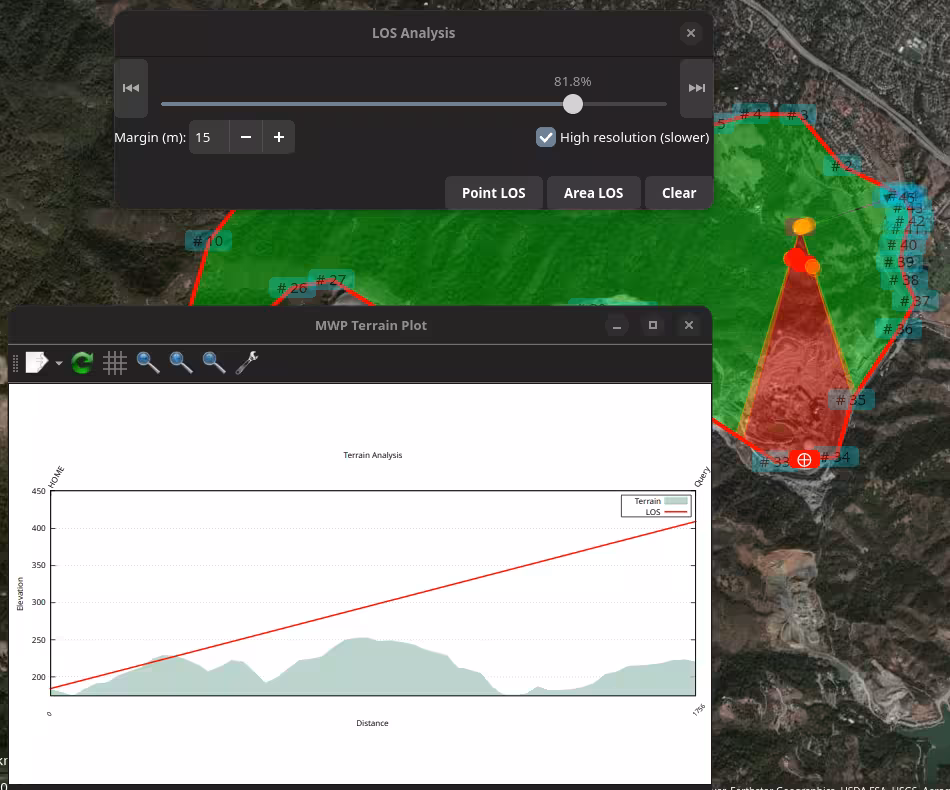Screen dimensions: 950x790
Task: Toggle the plot grid icon
Action: tap(115, 363)
